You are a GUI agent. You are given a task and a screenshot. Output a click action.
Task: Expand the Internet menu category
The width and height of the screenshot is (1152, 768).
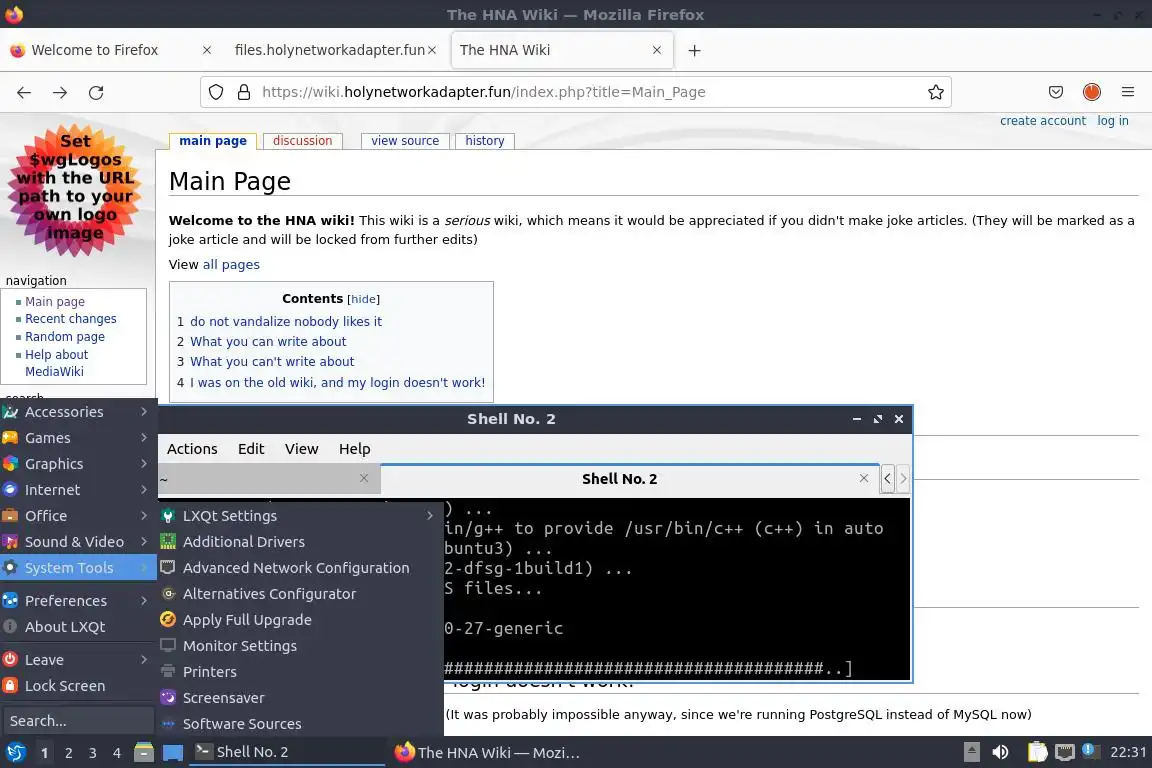pyautogui.click(x=79, y=490)
